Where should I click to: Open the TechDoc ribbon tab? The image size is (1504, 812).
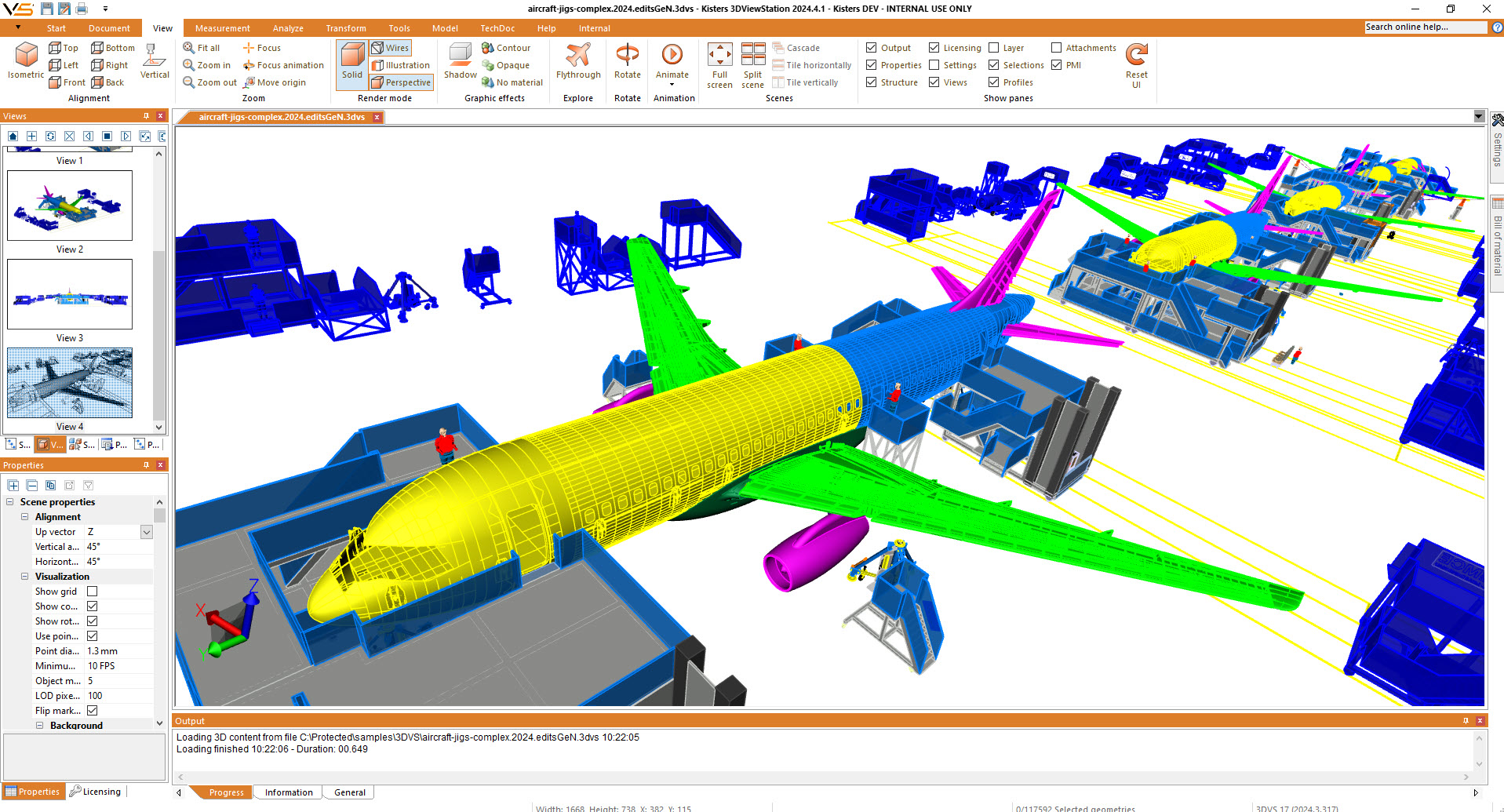497,28
